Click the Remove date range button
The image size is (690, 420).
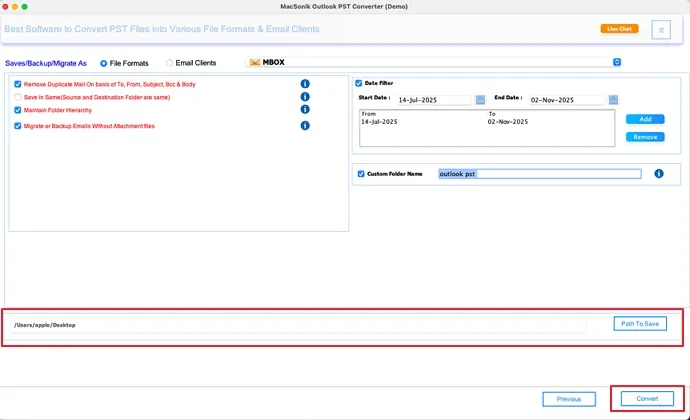[645, 137]
